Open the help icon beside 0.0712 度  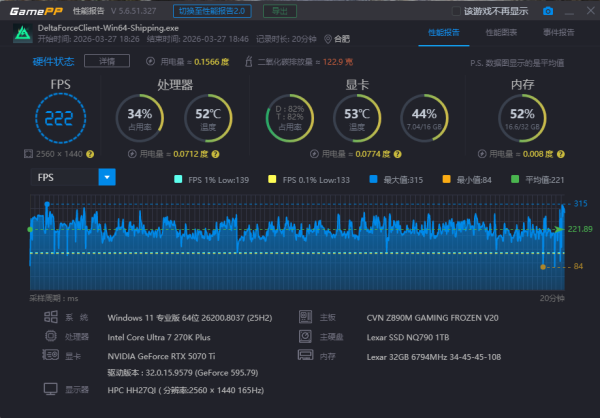215,154
